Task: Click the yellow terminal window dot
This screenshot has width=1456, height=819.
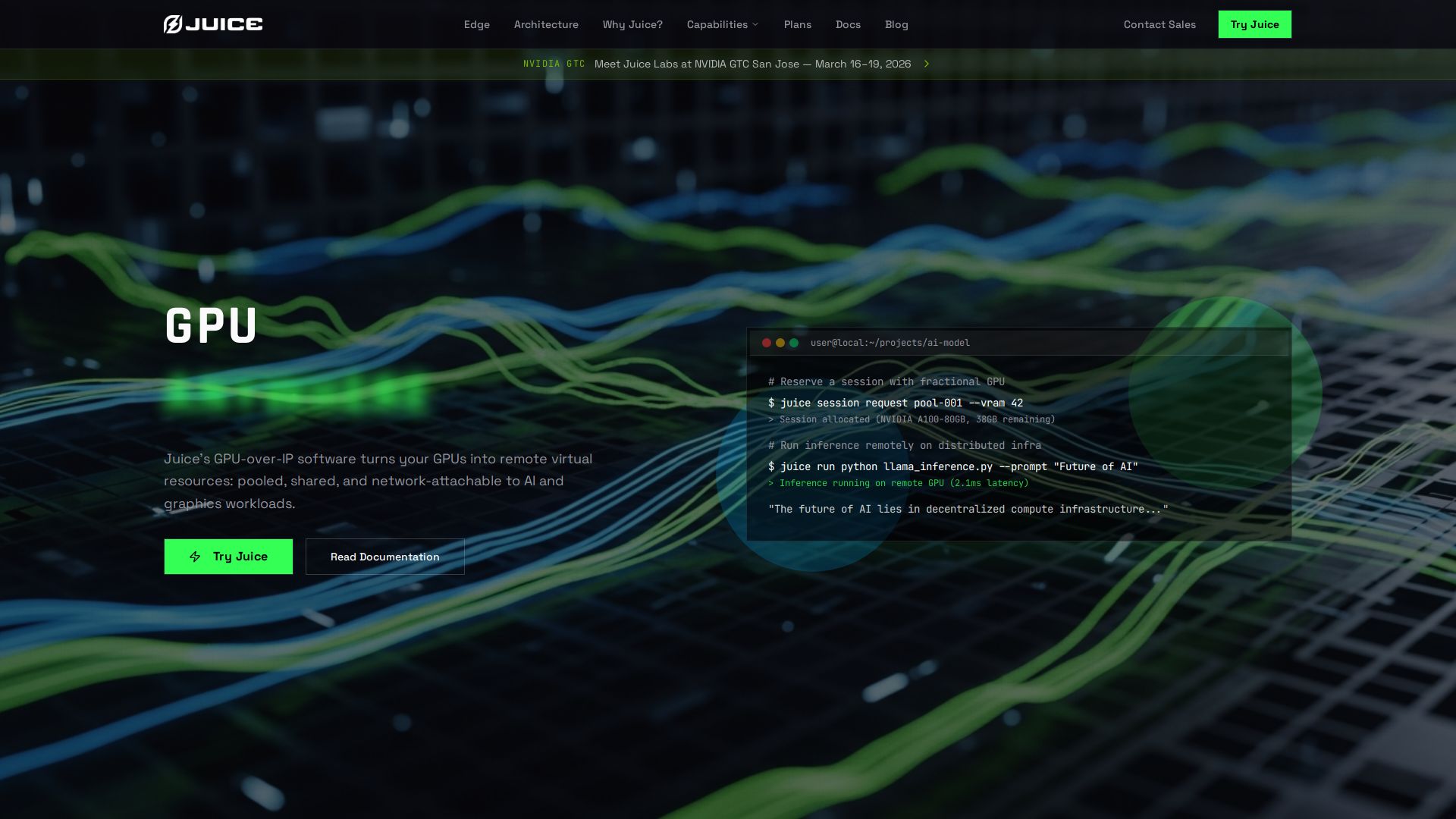Action: pos(780,343)
